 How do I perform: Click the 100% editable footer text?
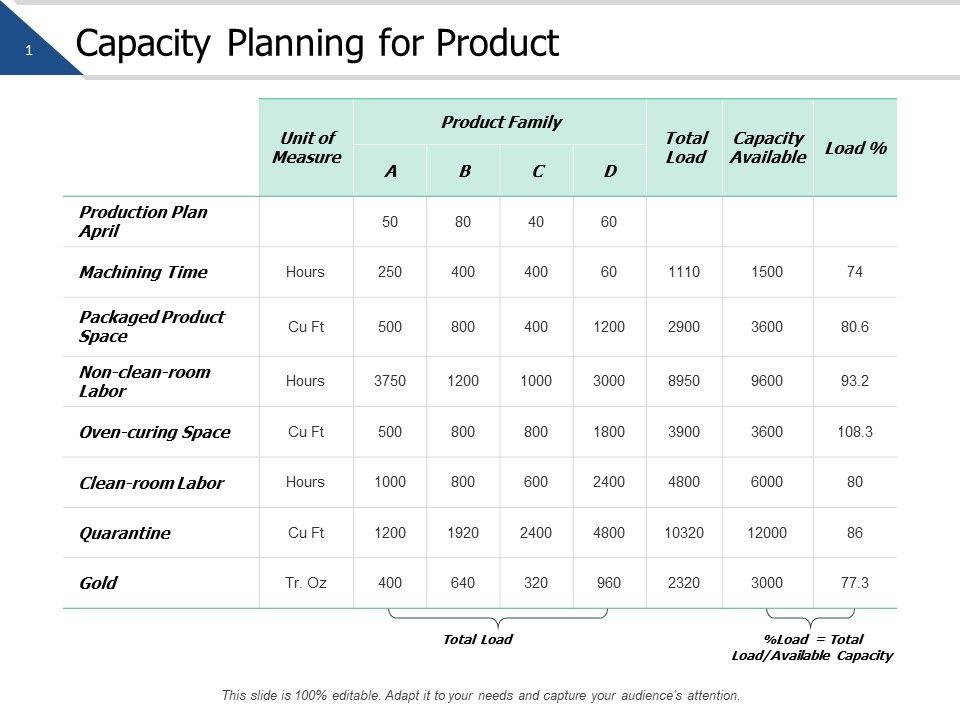pos(481,695)
